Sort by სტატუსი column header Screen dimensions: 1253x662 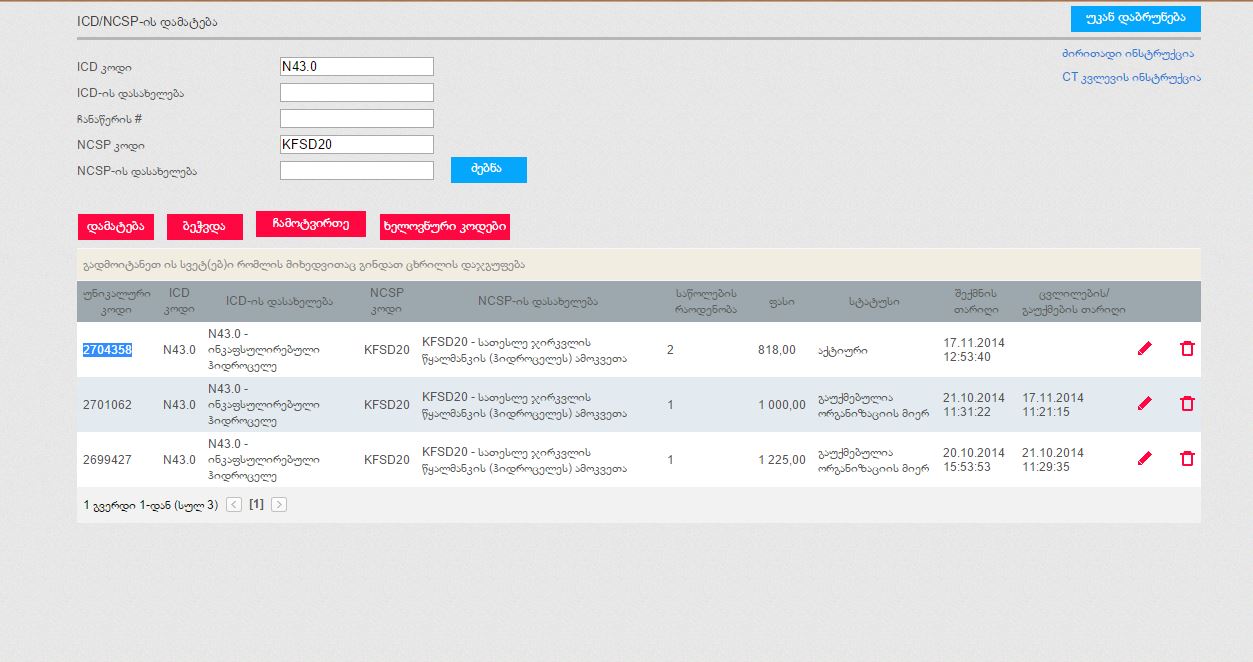(x=873, y=301)
